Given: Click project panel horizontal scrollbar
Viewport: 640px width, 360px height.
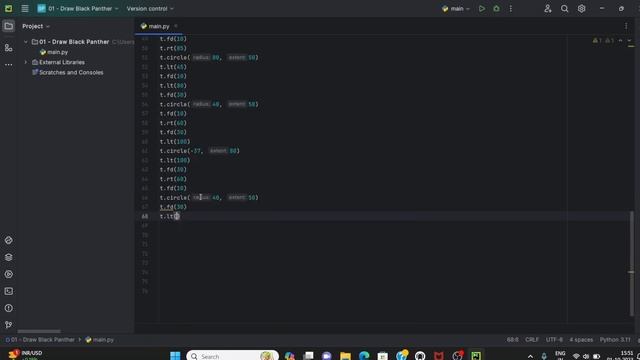Looking at the screenshot, I should click(39, 331).
